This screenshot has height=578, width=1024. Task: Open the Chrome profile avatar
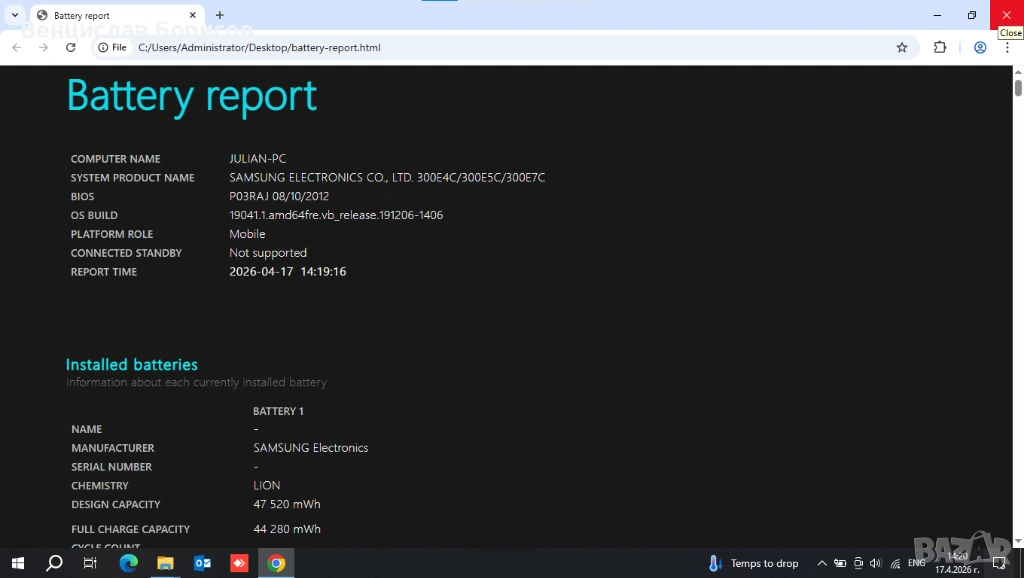tap(980, 47)
